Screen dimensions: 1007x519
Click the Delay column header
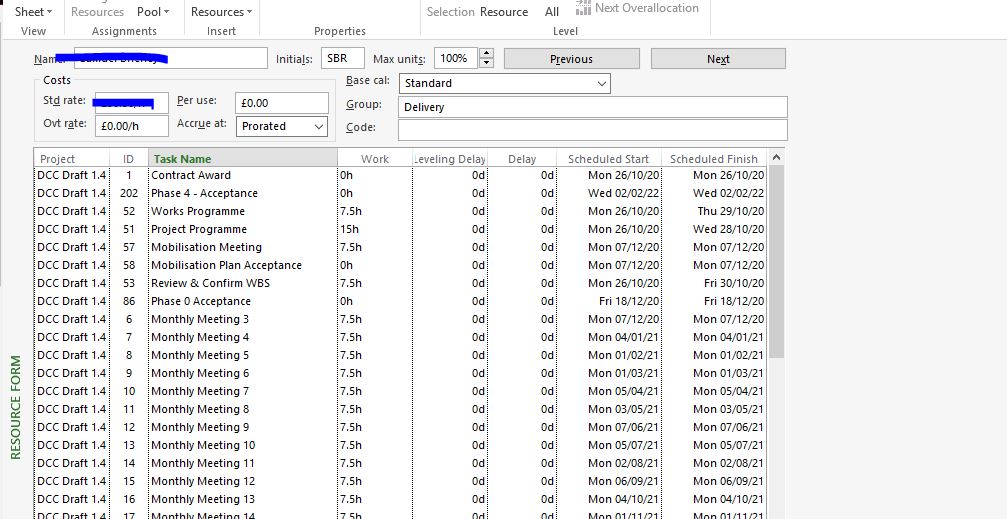click(x=522, y=159)
